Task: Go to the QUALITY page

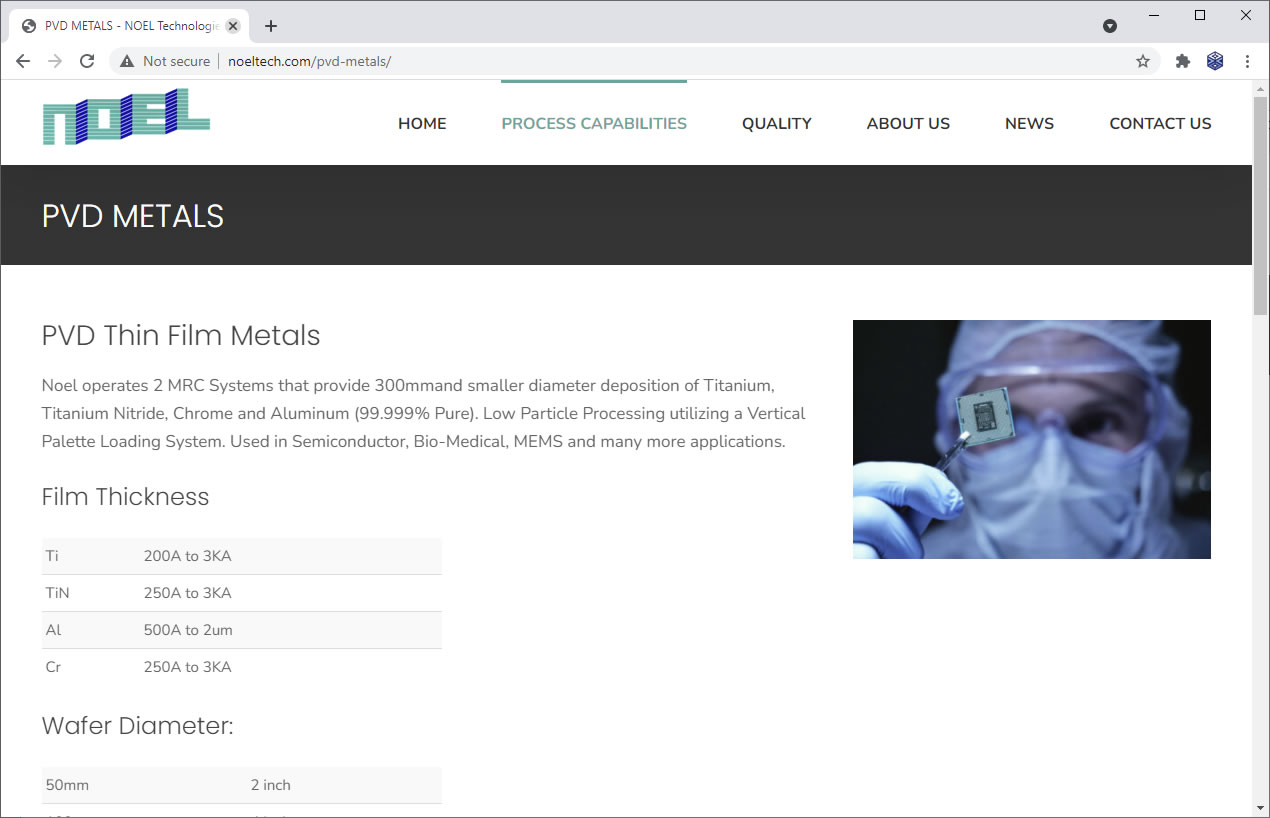Action: pos(776,124)
